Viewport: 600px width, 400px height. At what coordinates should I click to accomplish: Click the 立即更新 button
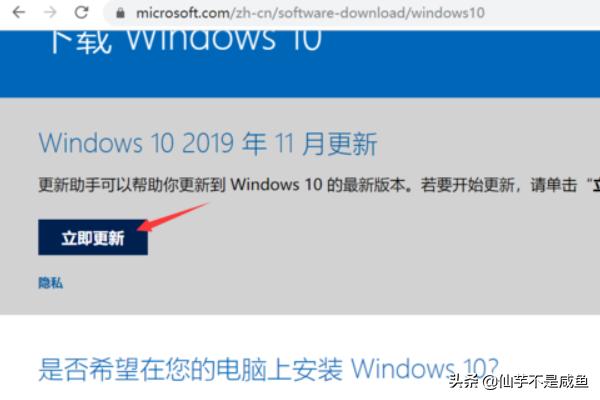(93, 237)
